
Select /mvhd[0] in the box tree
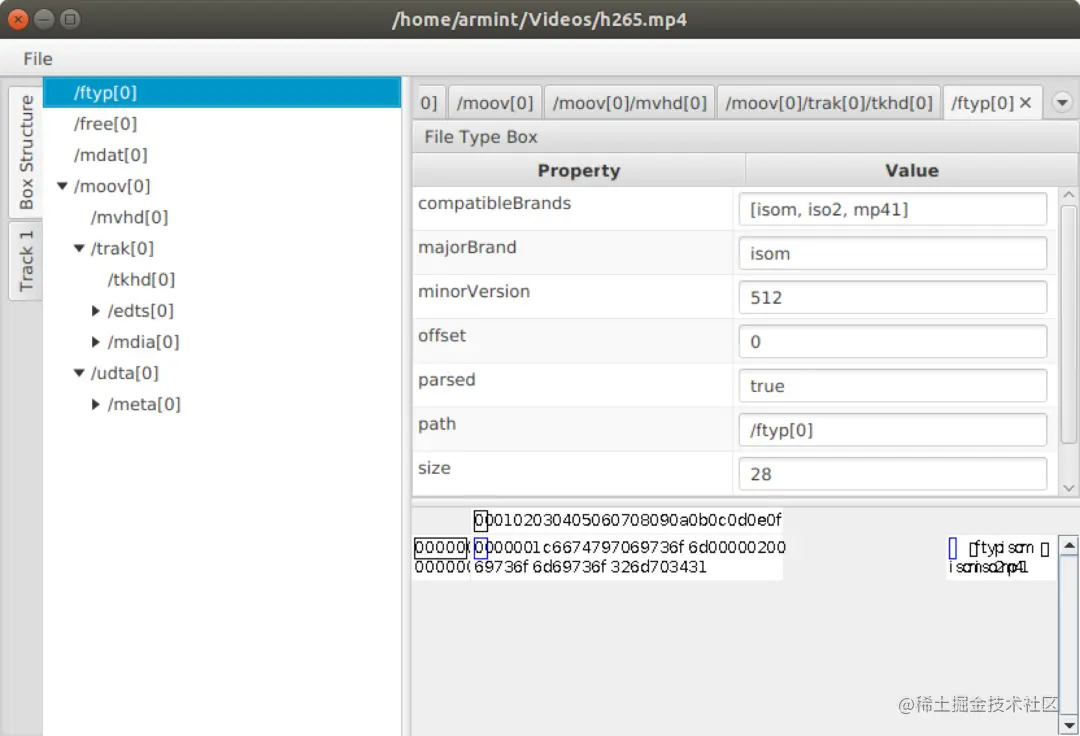click(x=129, y=218)
